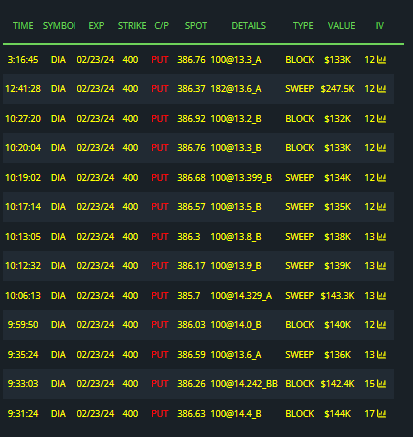Viewport: 413px width, 437px height.
Task: Click details 100@14.242_BB
Action: coord(244,384)
